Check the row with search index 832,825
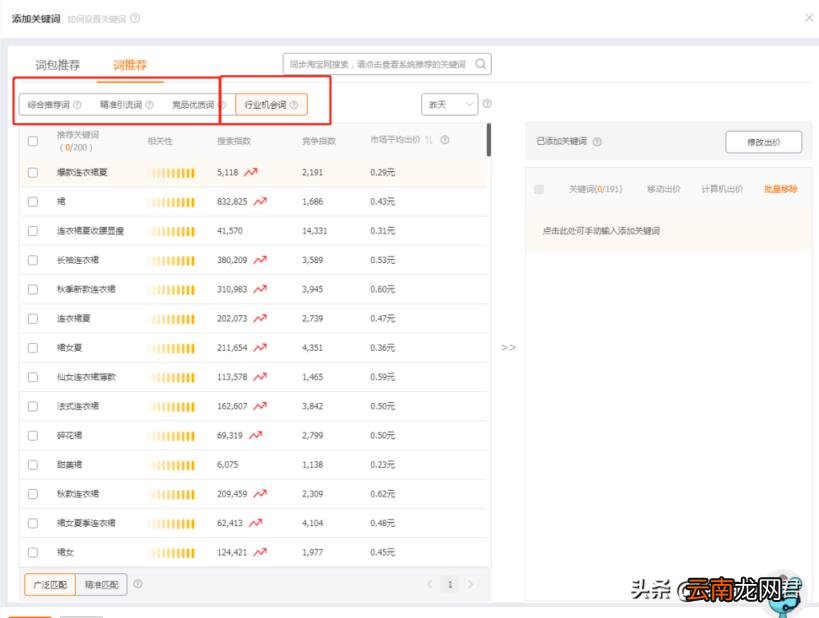819x618 pixels. coord(33,202)
